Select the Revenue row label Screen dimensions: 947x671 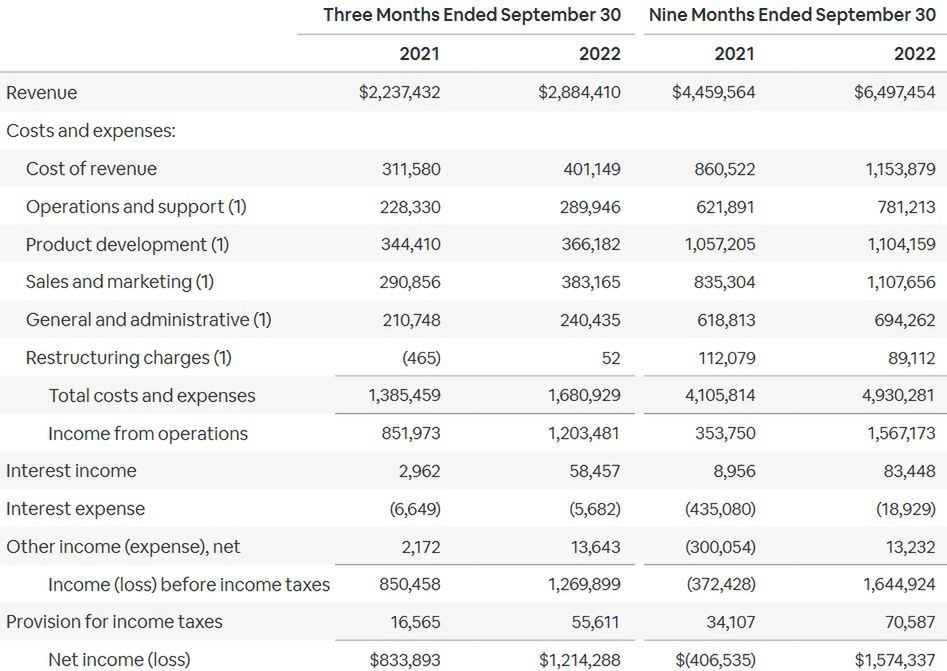[42, 92]
